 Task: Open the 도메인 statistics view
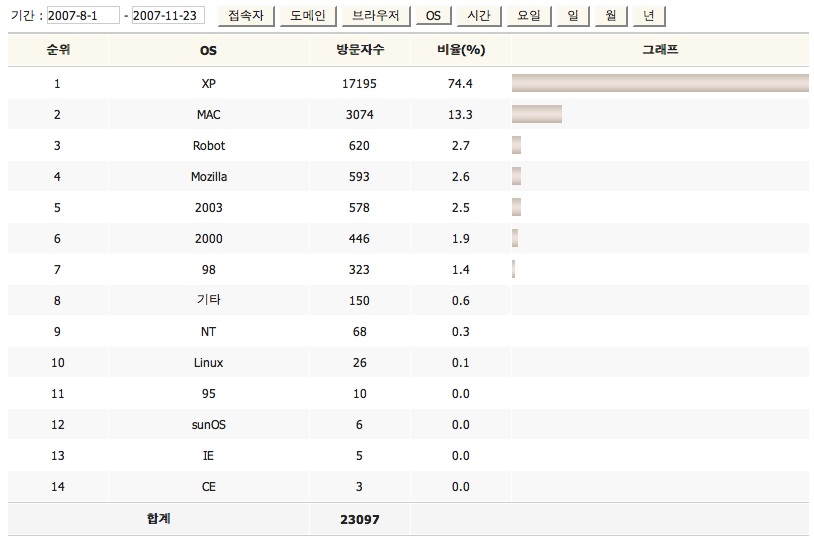tap(308, 16)
